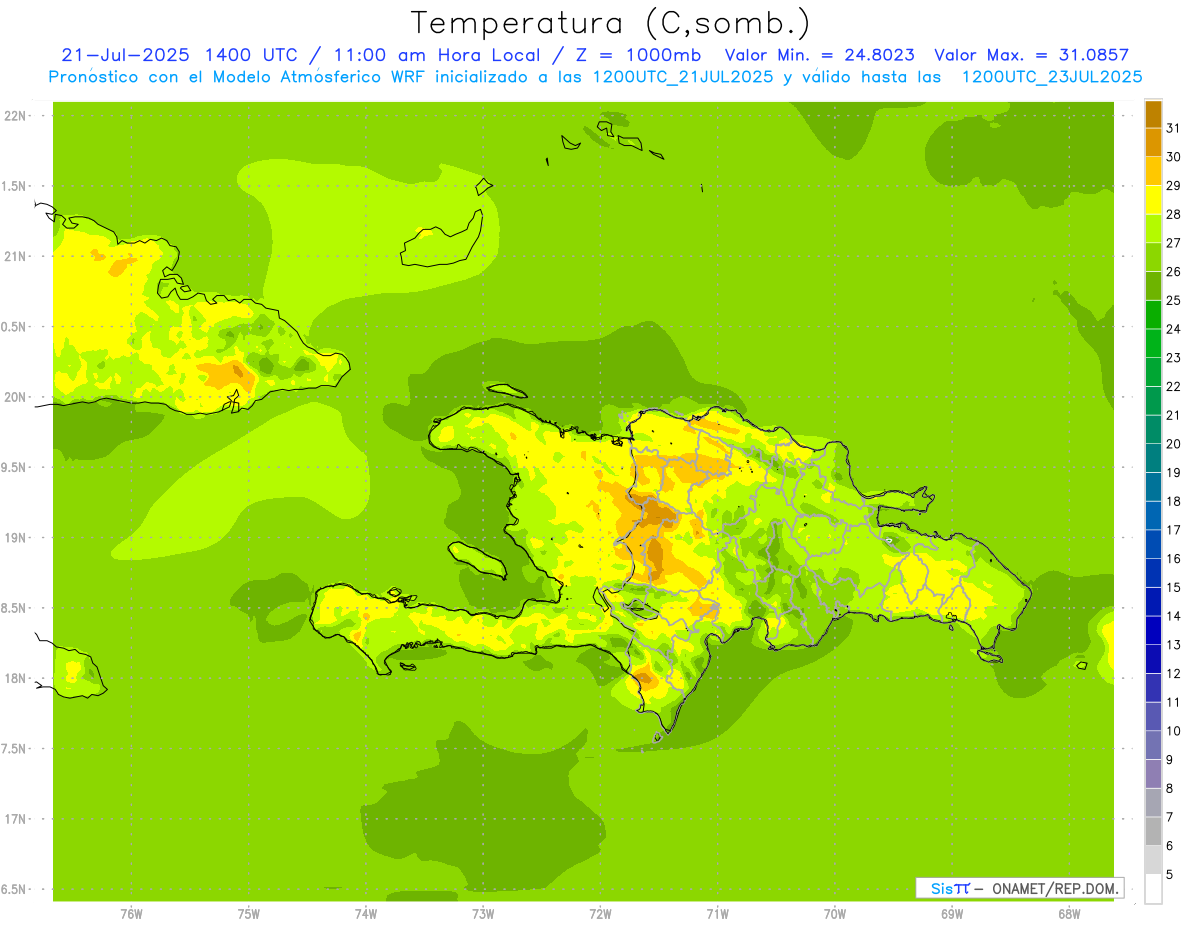Click the '20N' latitude axis label
The height and width of the screenshot is (927, 1200).
(x=14, y=397)
